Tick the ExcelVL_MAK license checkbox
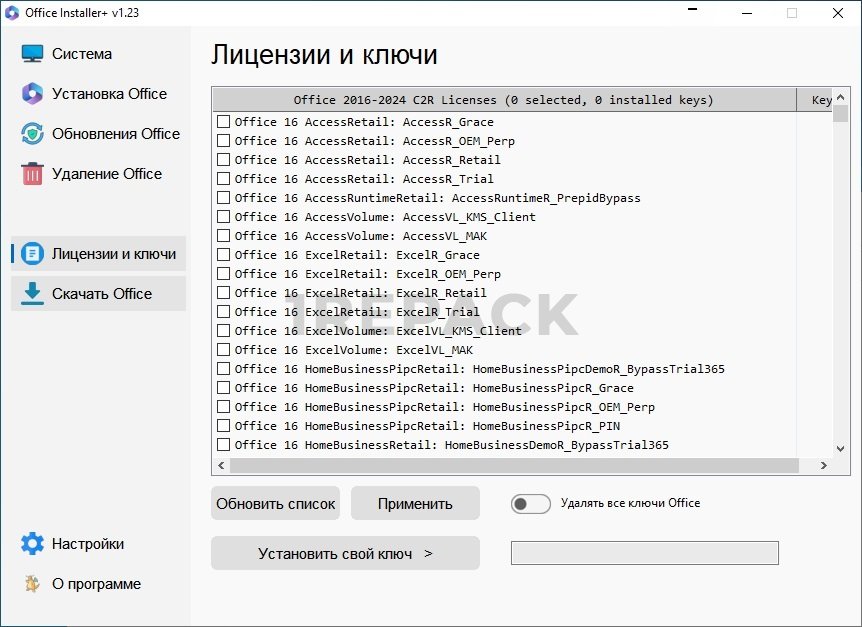The image size is (862, 627). tap(224, 350)
